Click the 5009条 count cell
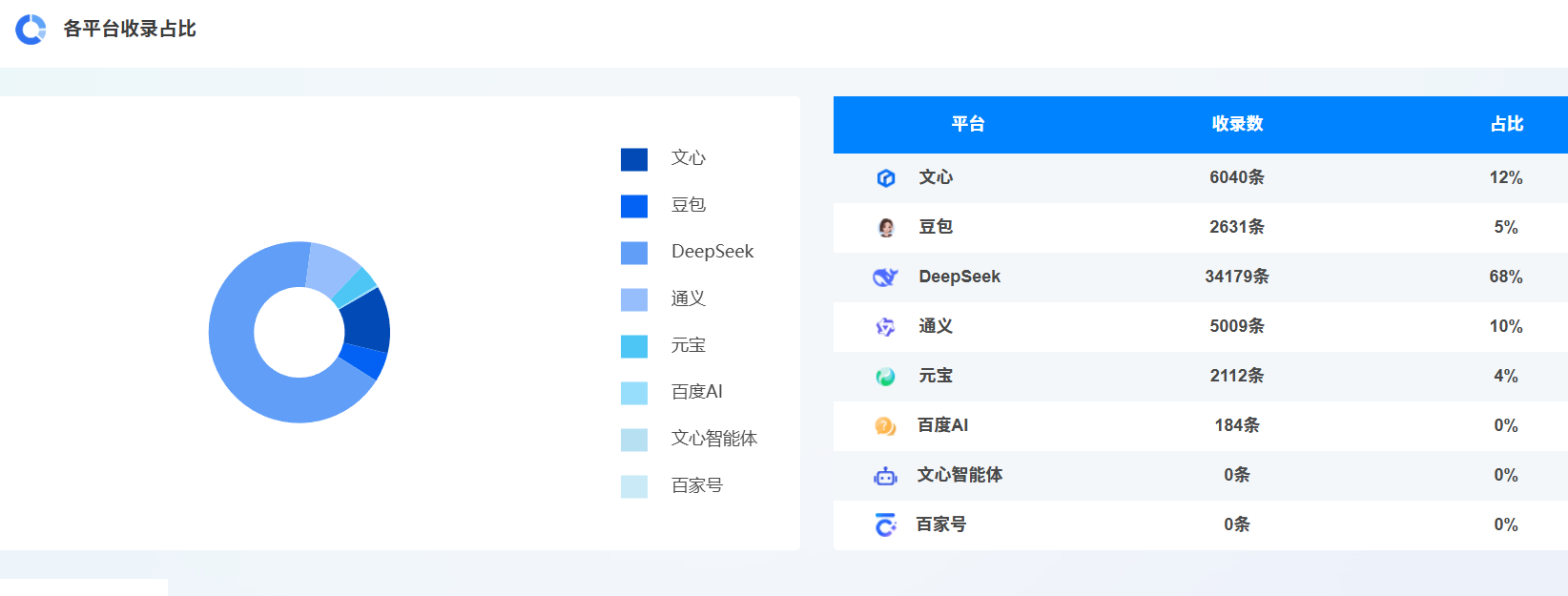The height and width of the screenshot is (596, 1568). (x=1237, y=326)
